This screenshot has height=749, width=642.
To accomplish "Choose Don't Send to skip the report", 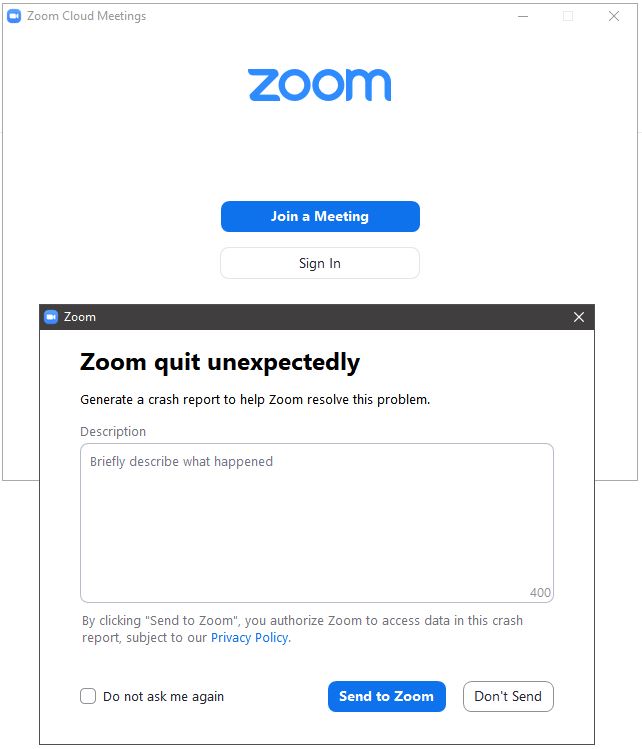I will [508, 696].
